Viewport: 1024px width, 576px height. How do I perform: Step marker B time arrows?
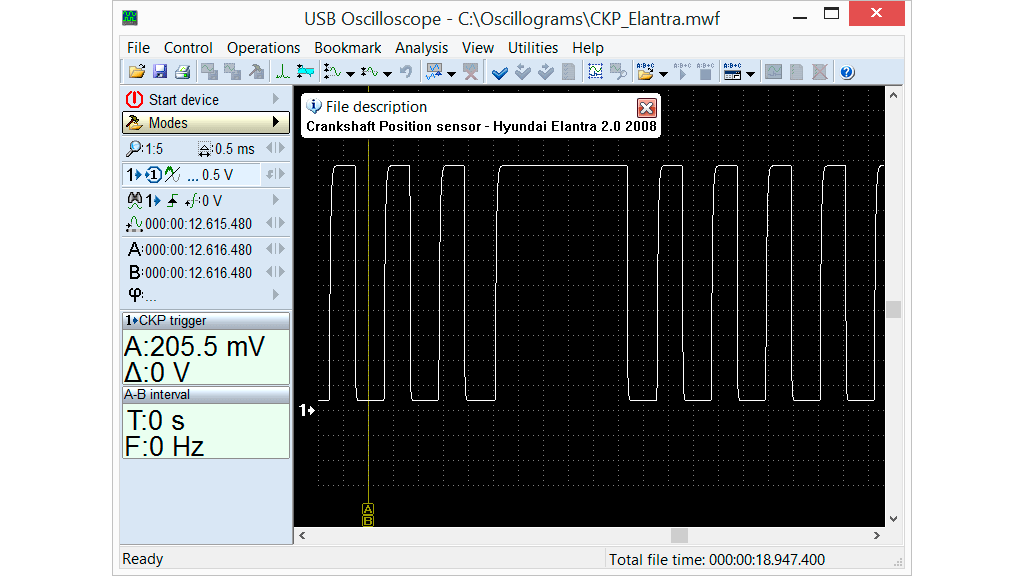click(x=276, y=272)
